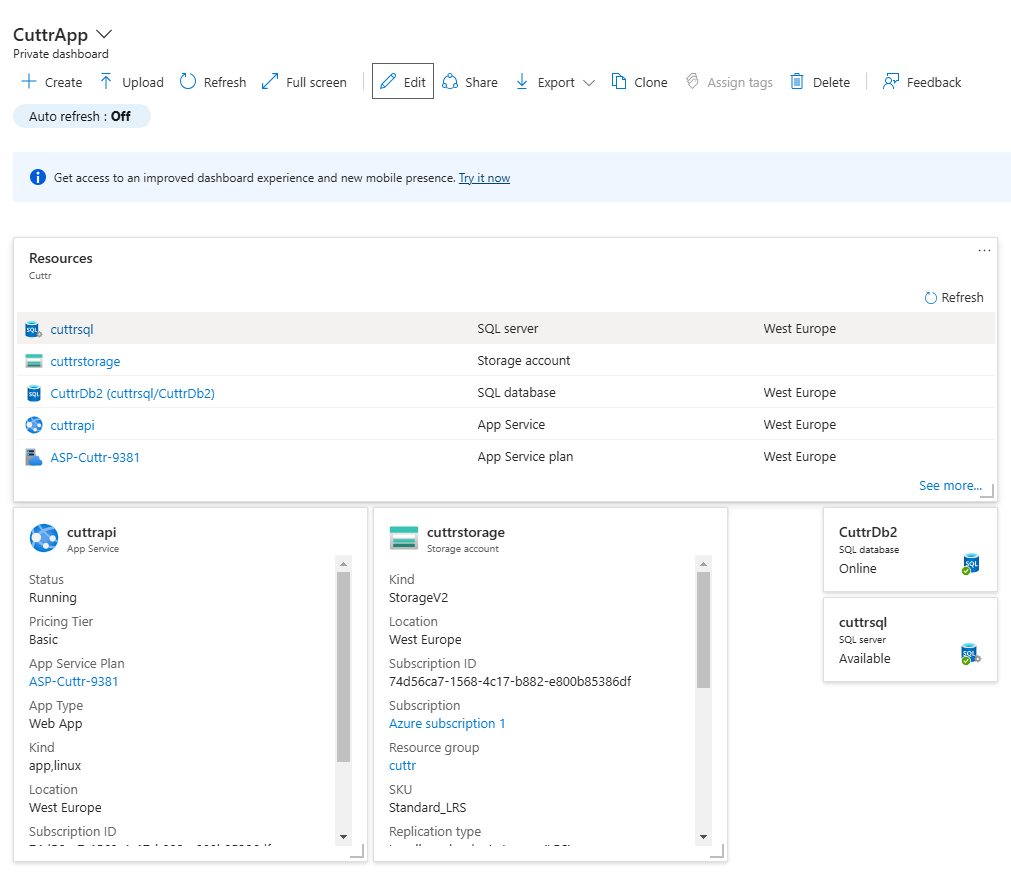Open the cuttrsql SQL server tile
Viewport: 1011px width, 889px height.
[x=910, y=640]
